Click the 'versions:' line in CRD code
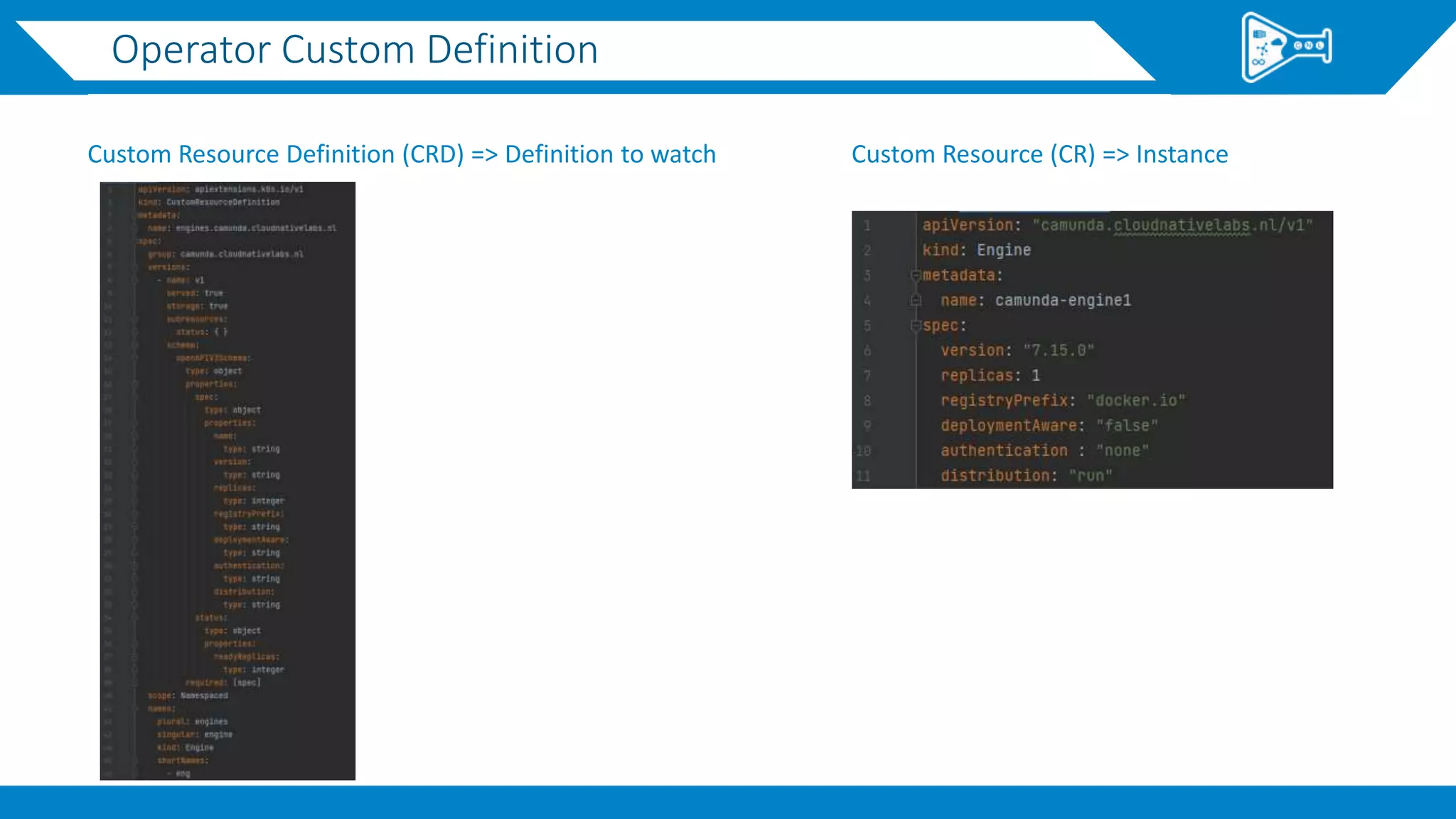1456x819 pixels. pos(168,267)
